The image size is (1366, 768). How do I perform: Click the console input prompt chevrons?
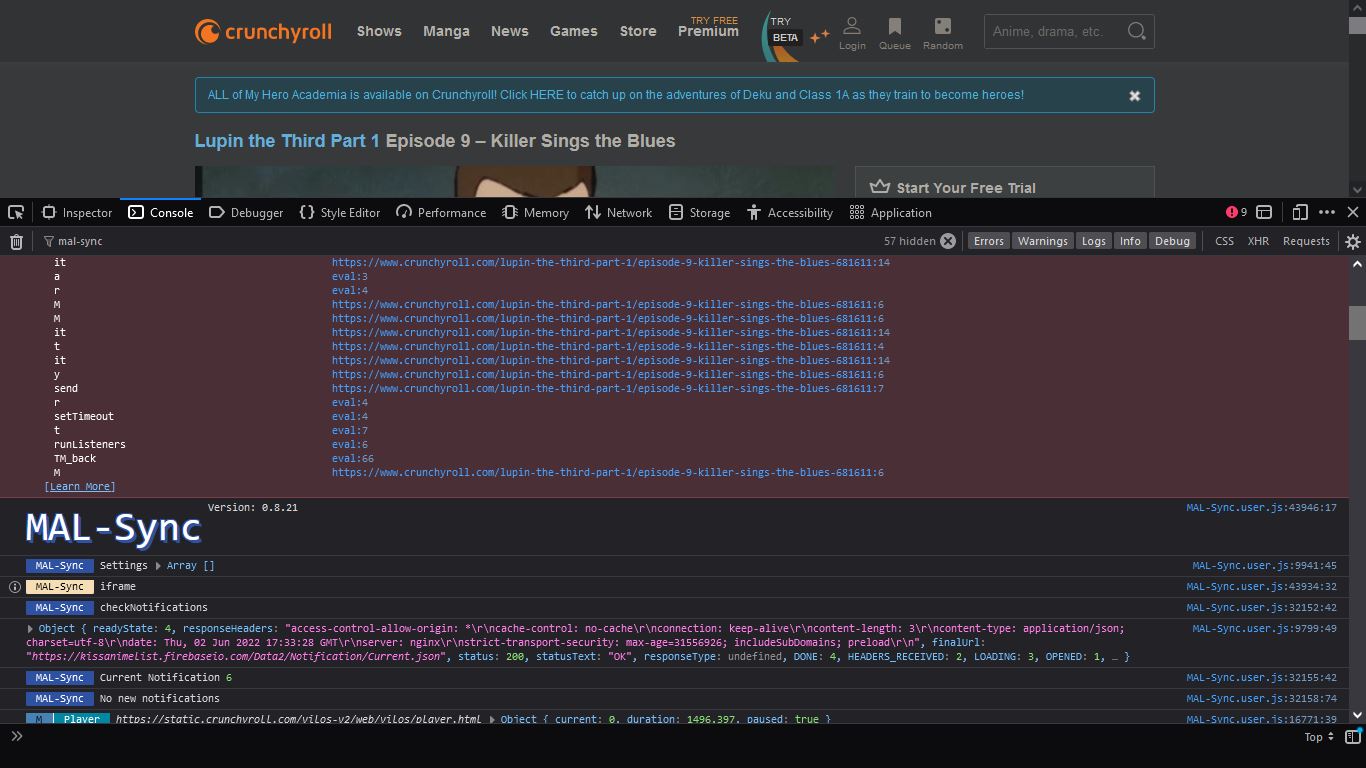[16, 737]
